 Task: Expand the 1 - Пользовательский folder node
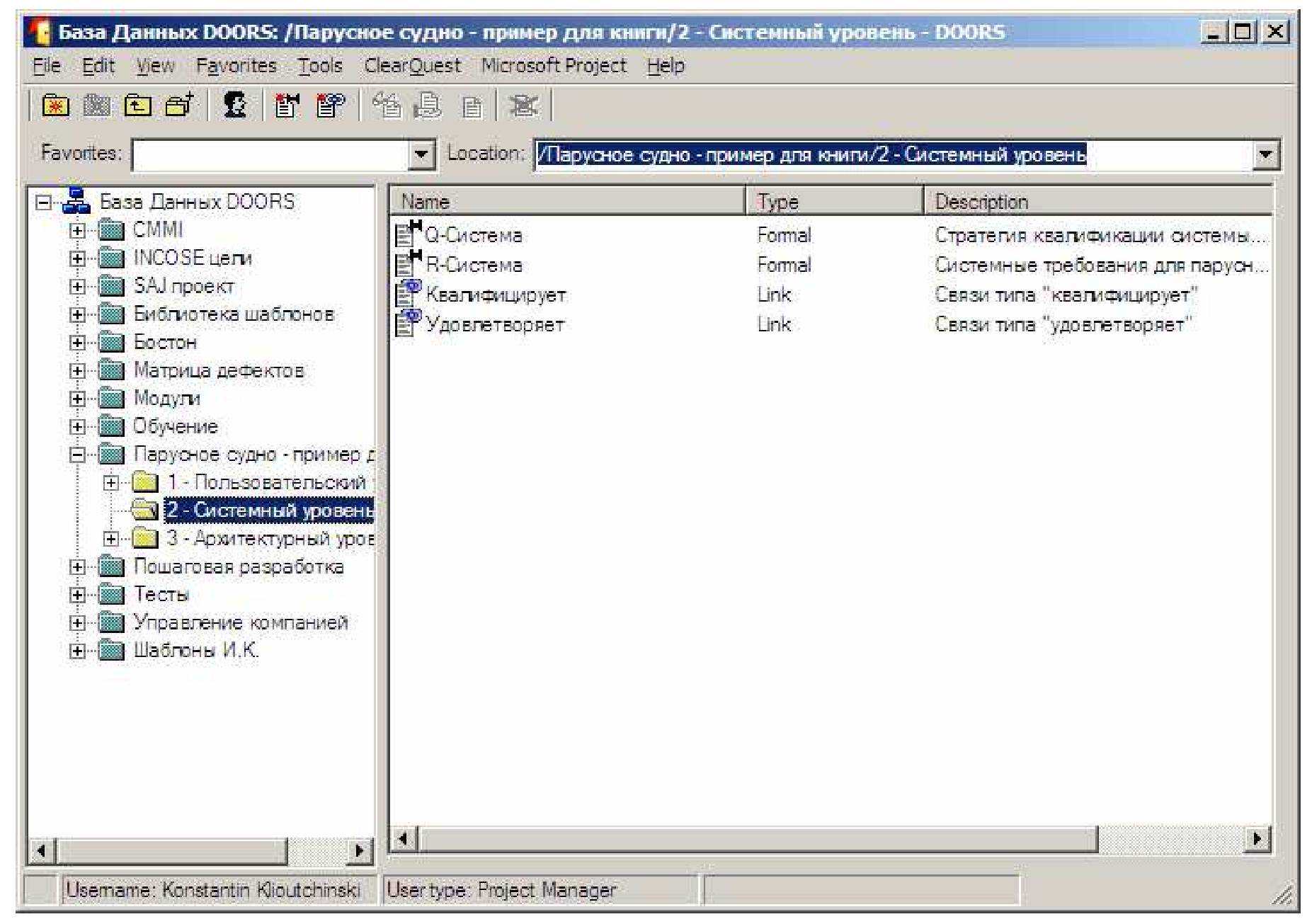(111, 483)
